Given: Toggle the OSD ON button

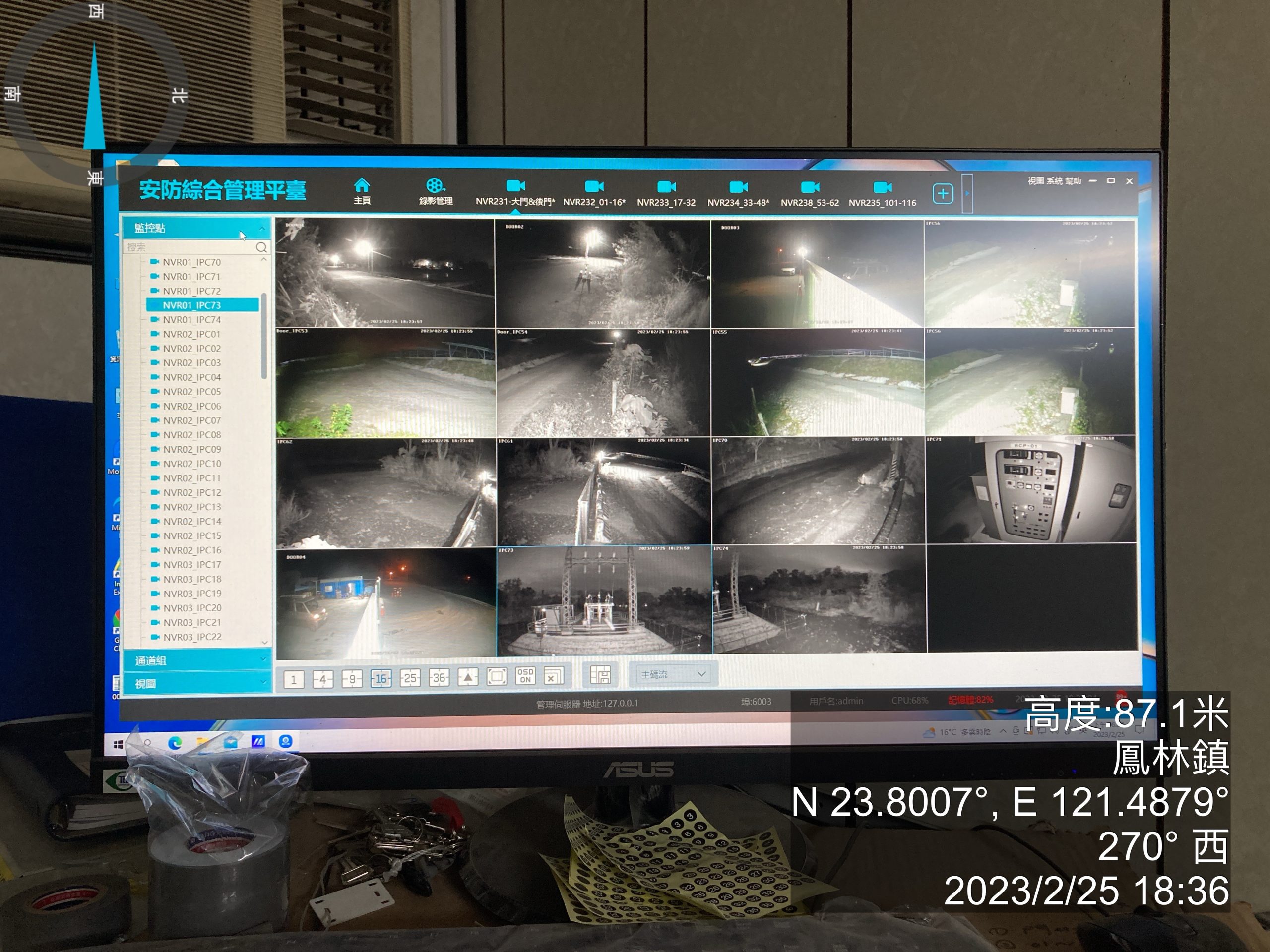Looking at the screenshot, I should coord(525,676).
